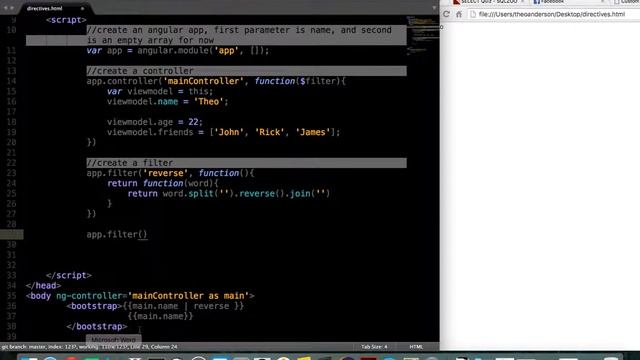Open the tab list dropdown arrow in Sublime
The width and height of the screenshot is (640, 360).
[434, 8]
